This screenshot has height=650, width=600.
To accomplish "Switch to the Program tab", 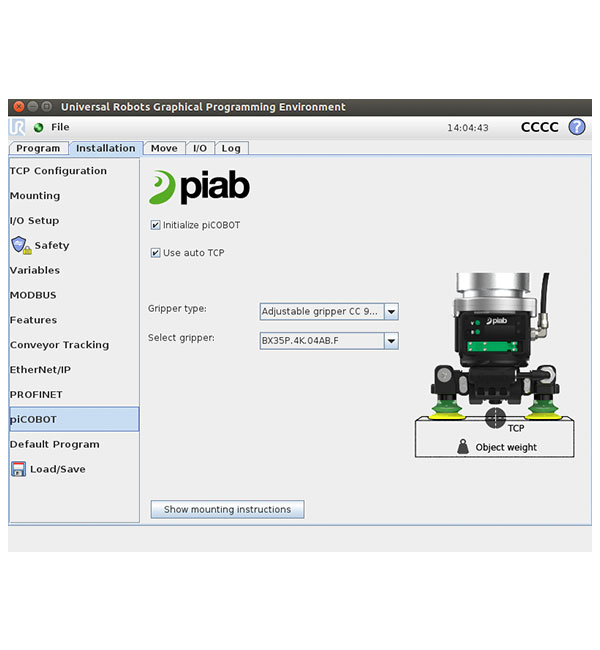I will coord(38,148).
